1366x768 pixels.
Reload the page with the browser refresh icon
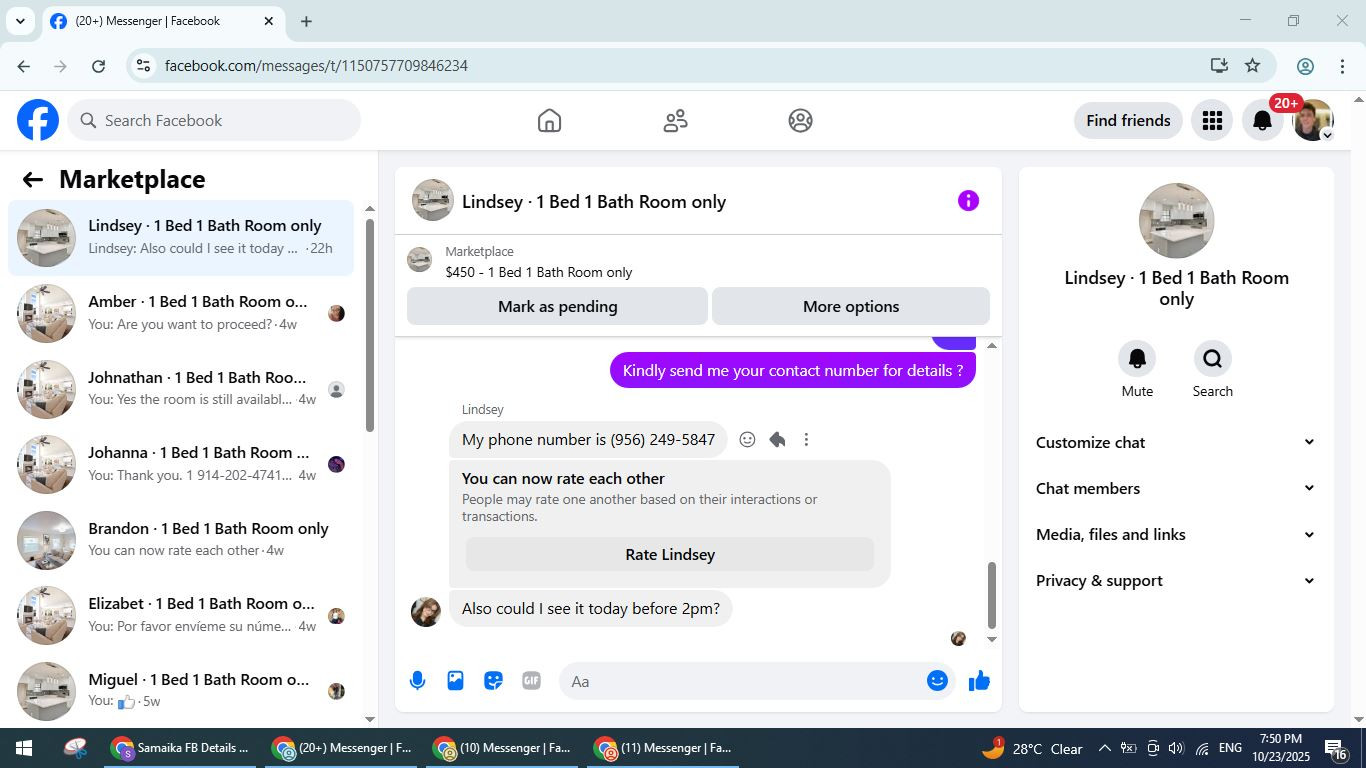[98, 66]
